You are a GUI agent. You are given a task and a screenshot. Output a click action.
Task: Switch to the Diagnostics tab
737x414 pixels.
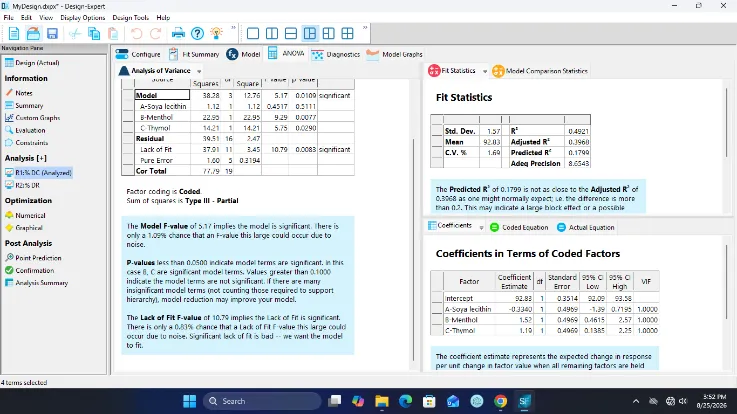(336, 55)
